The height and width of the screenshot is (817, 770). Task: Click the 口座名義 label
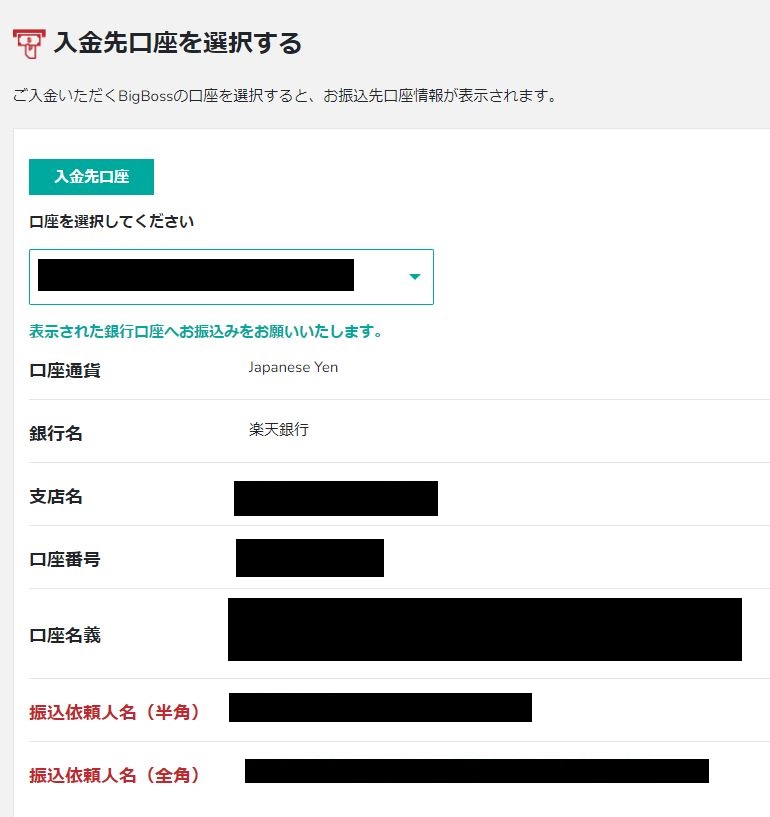tap(65, 635)
